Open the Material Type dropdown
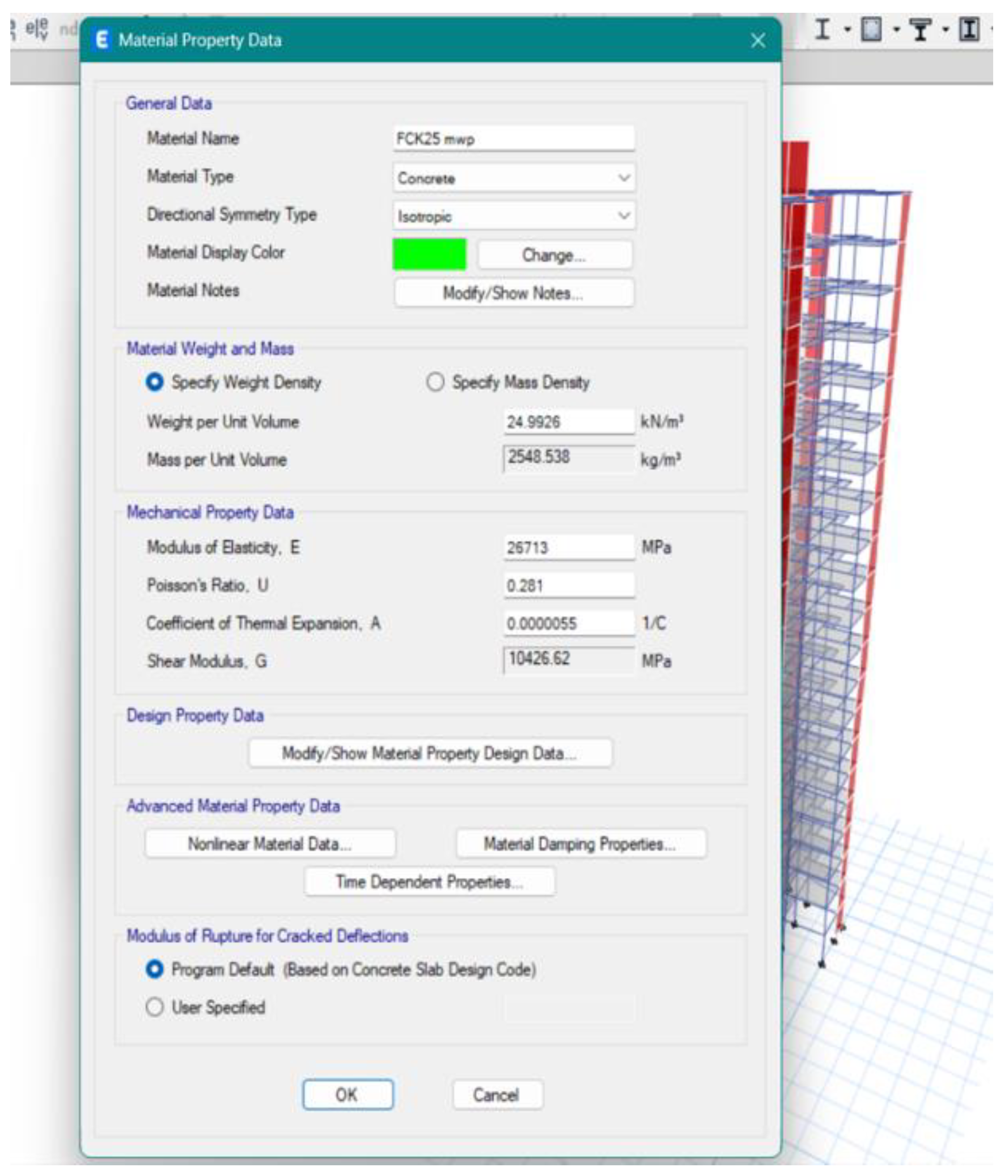 [x=513, y=178]
